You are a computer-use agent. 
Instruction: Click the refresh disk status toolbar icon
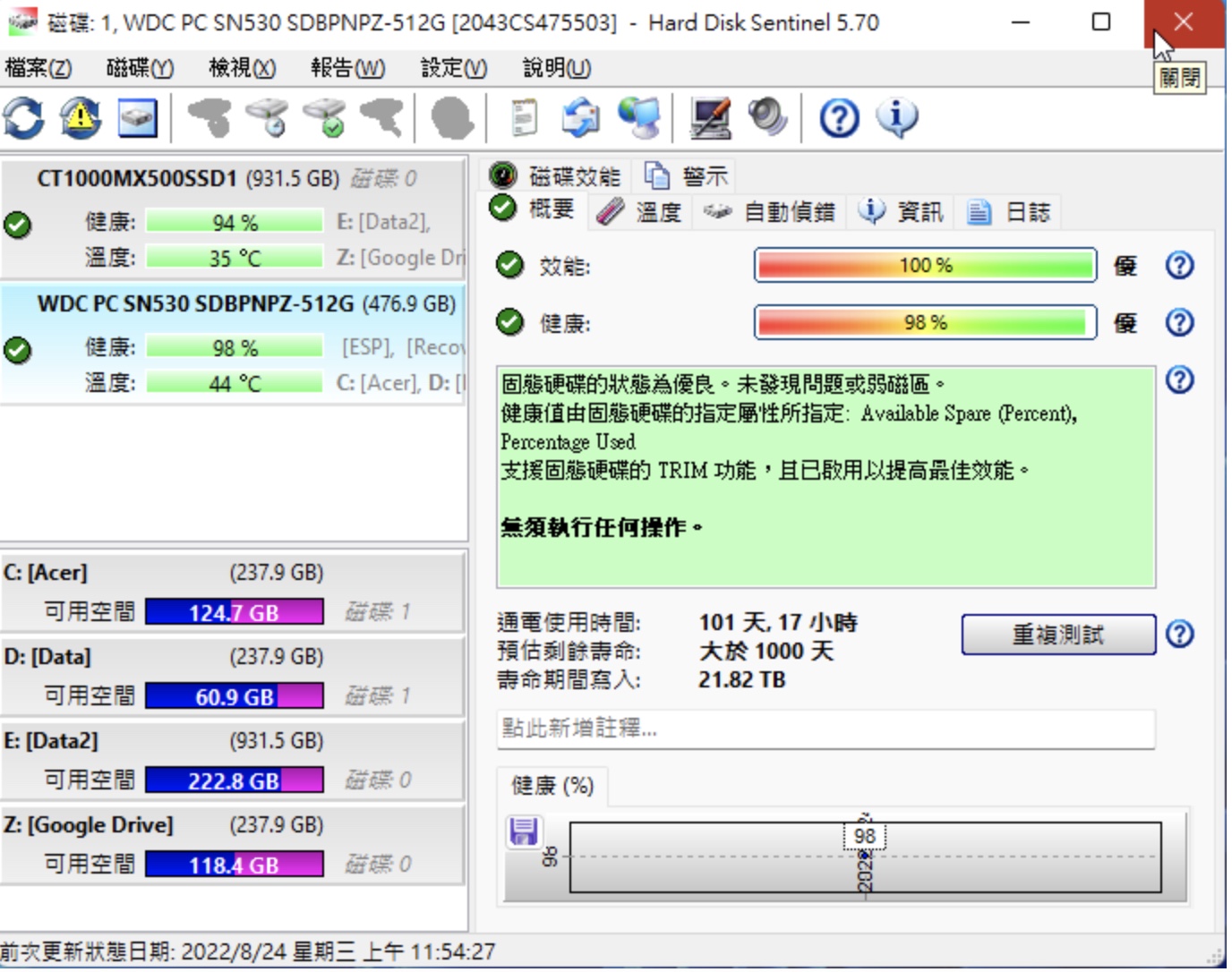click(23, 117)
